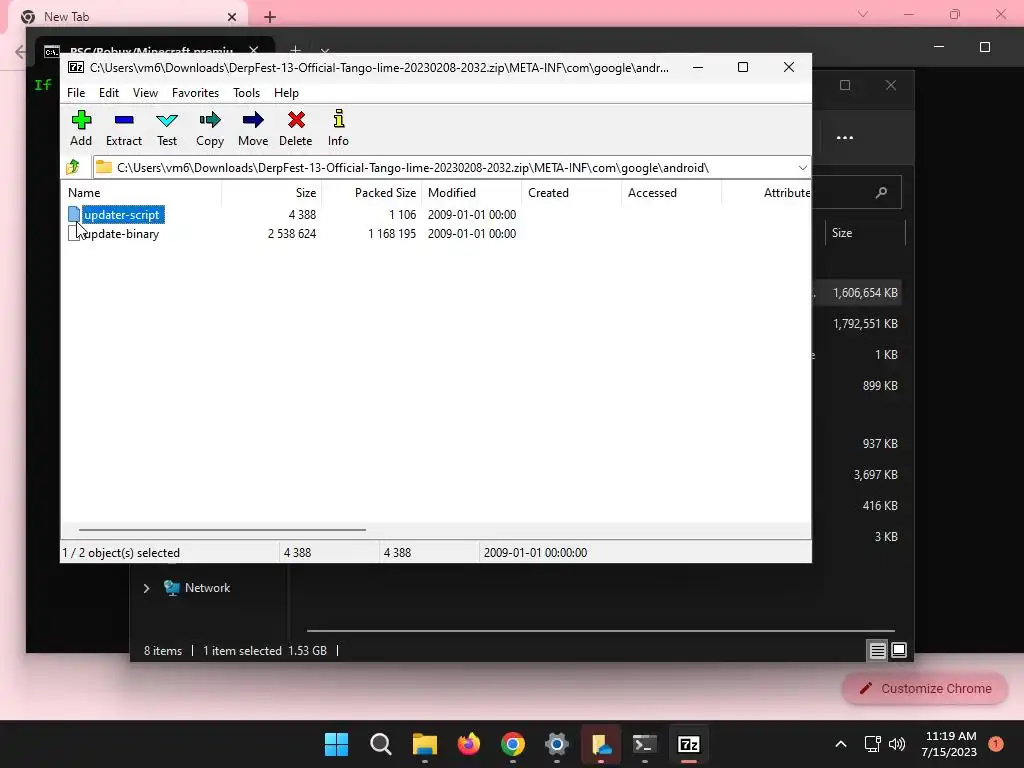Expand the address path dropdown
The image size is (1024, 768).
(x=802, y=168)
